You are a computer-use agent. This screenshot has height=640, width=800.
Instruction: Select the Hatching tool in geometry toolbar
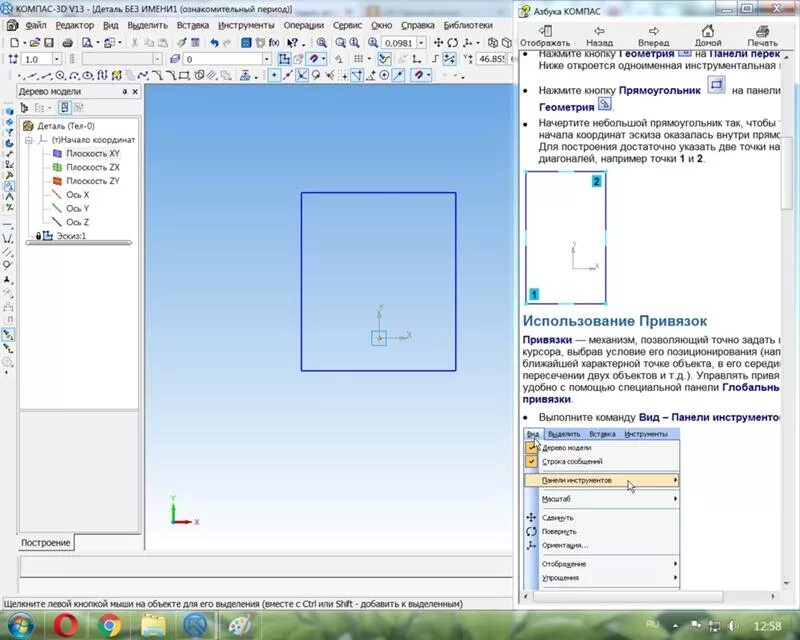[212, 76]
